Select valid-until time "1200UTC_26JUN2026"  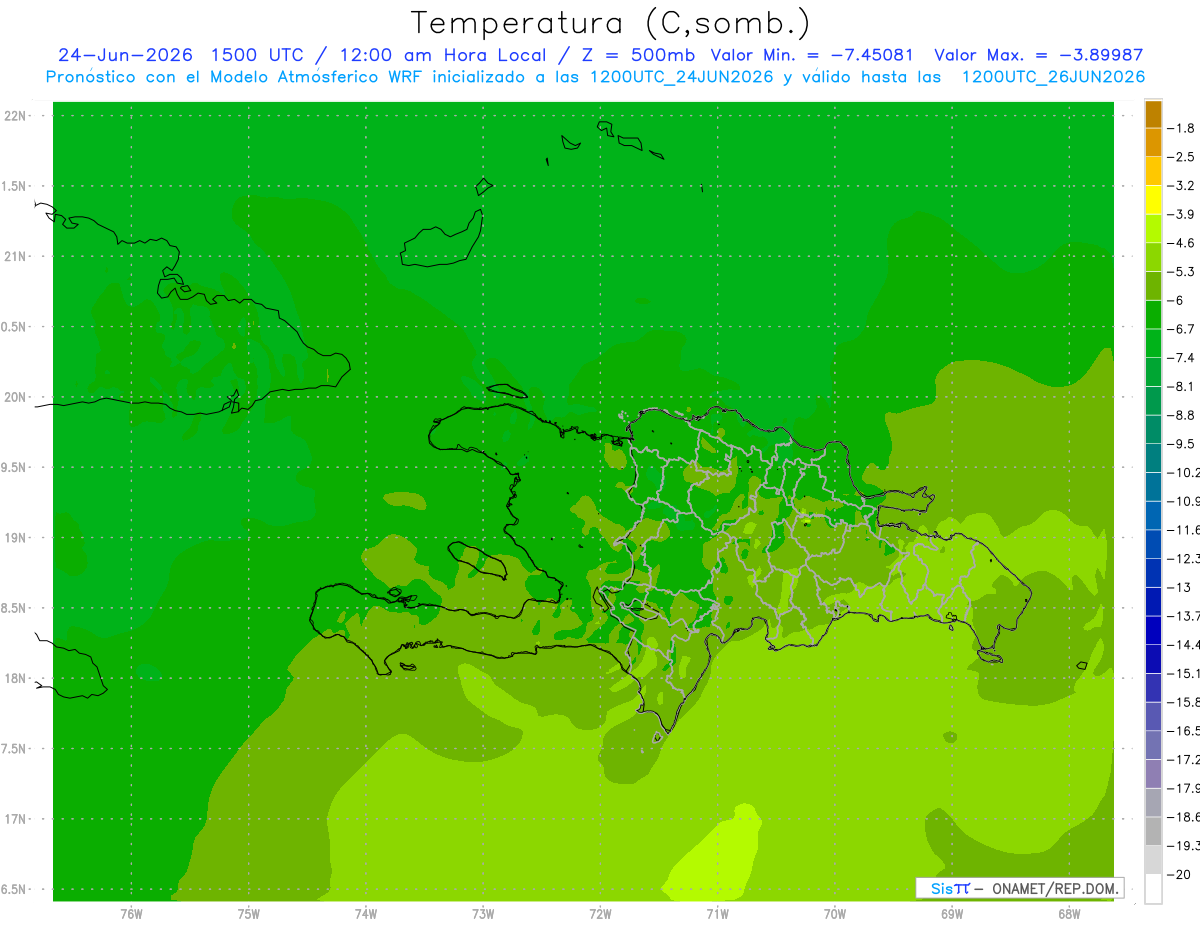tap(1053, 77)
